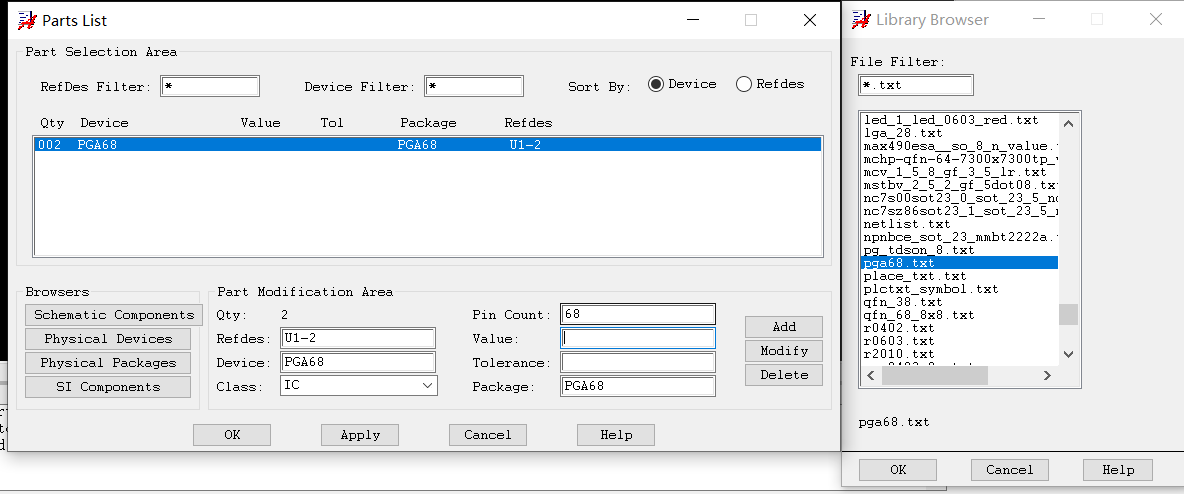
Task: Select the Device sort radio button
Action: coord(656,84)
